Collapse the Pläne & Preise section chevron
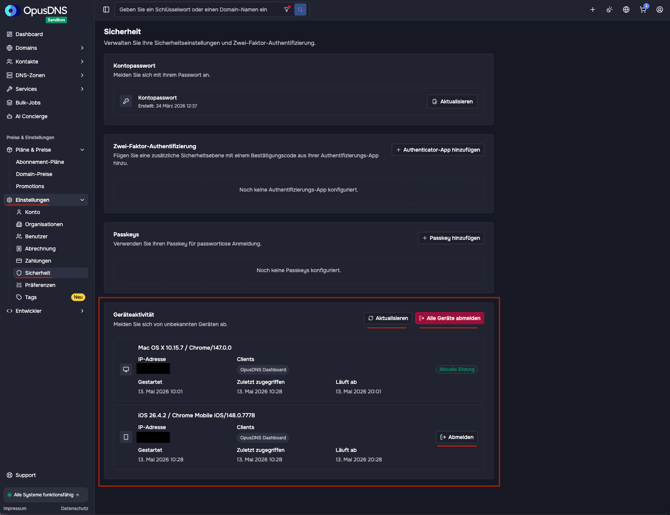670x515 pixels. pyautogui.click(x=82, y=150)
